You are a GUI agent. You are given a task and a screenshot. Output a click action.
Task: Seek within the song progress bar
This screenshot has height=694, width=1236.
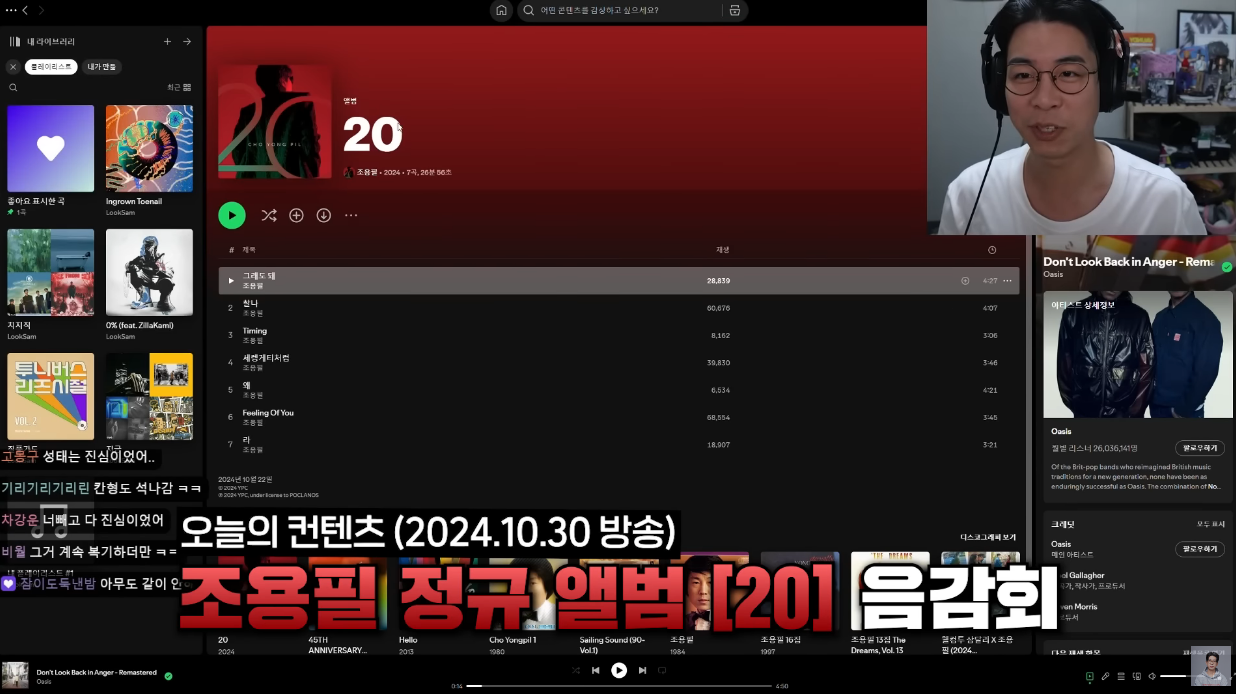pyautogui.click(x=619, y=686)
